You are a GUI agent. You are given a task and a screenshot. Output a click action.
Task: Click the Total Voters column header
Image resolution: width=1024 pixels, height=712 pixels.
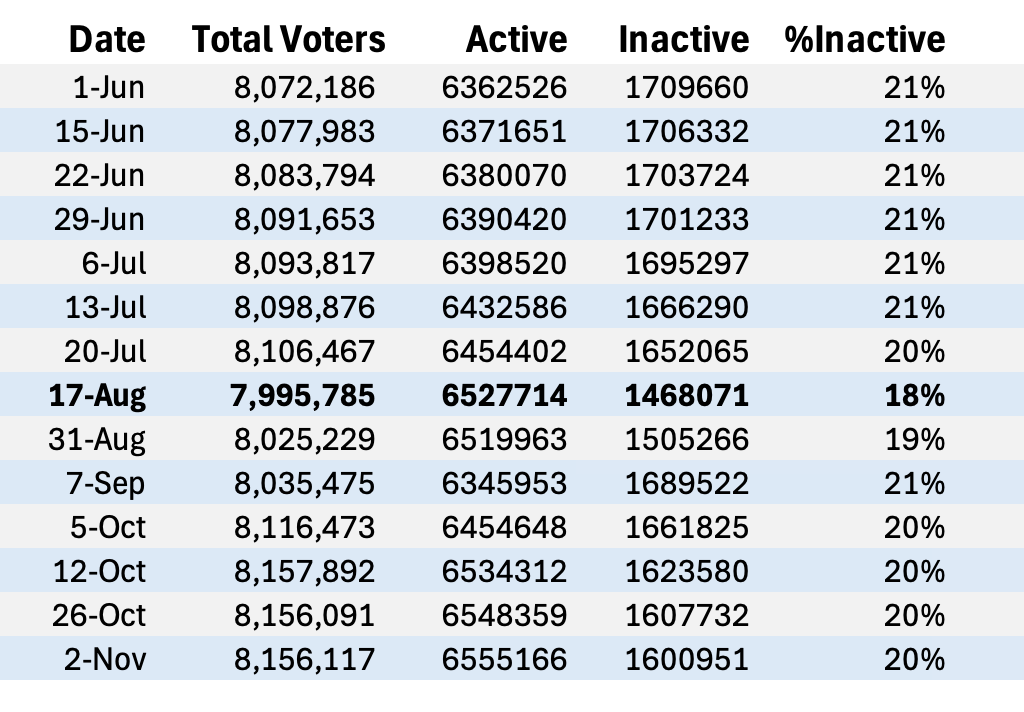tap(288, 39)
